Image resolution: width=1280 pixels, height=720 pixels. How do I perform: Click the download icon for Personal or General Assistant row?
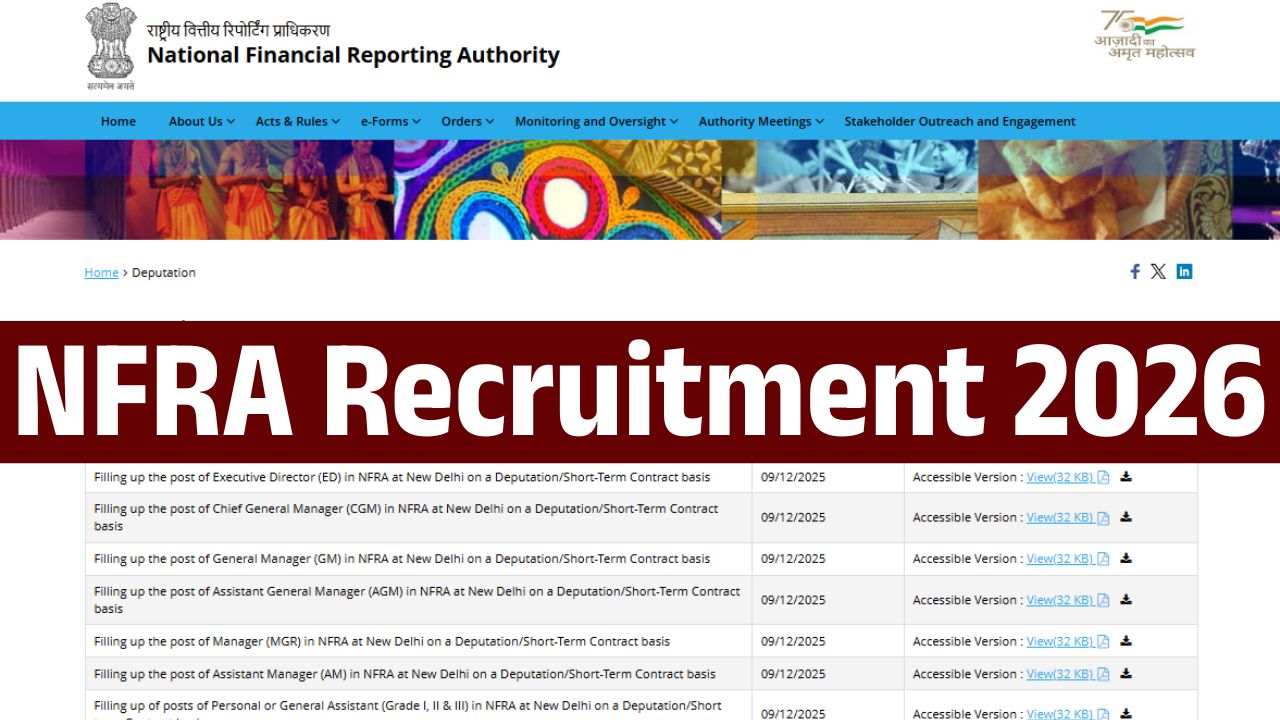click(1126, 713)
